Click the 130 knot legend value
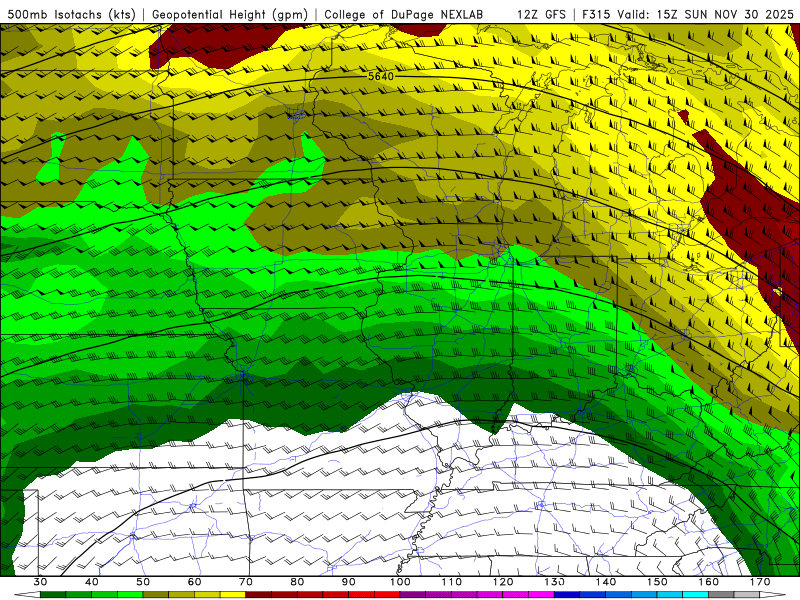800x600 pixels. click(554, 582)
